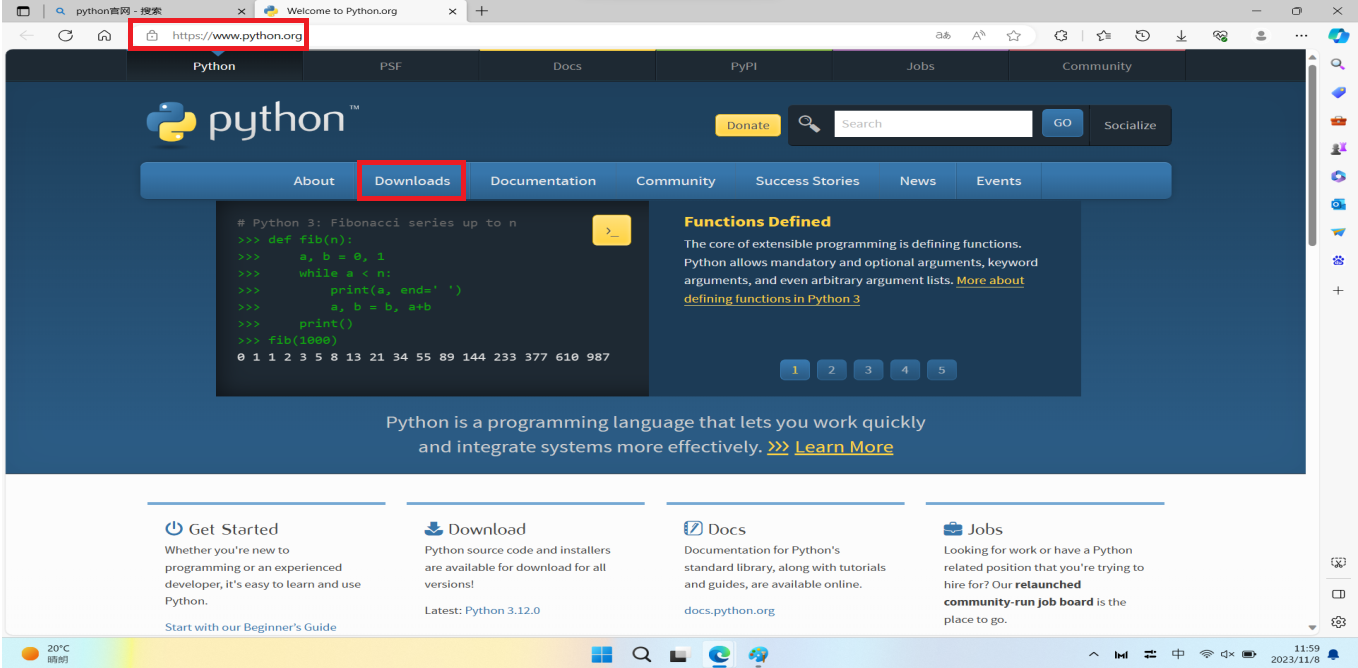Open Jobs top navigation tab
This screenshot has height=668, width=1358.
click(x=921, y=66)
